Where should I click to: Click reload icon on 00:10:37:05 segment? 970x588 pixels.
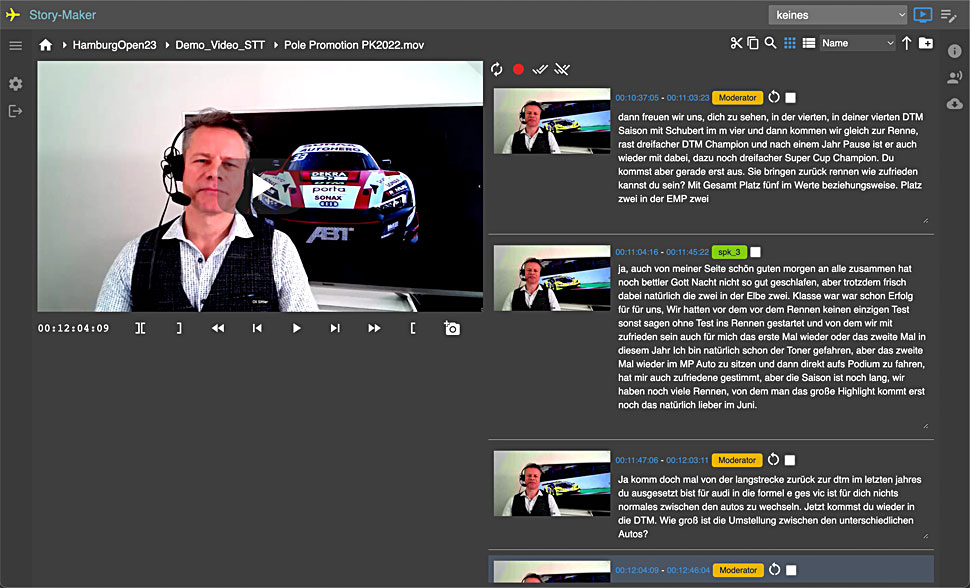(774, 97)
